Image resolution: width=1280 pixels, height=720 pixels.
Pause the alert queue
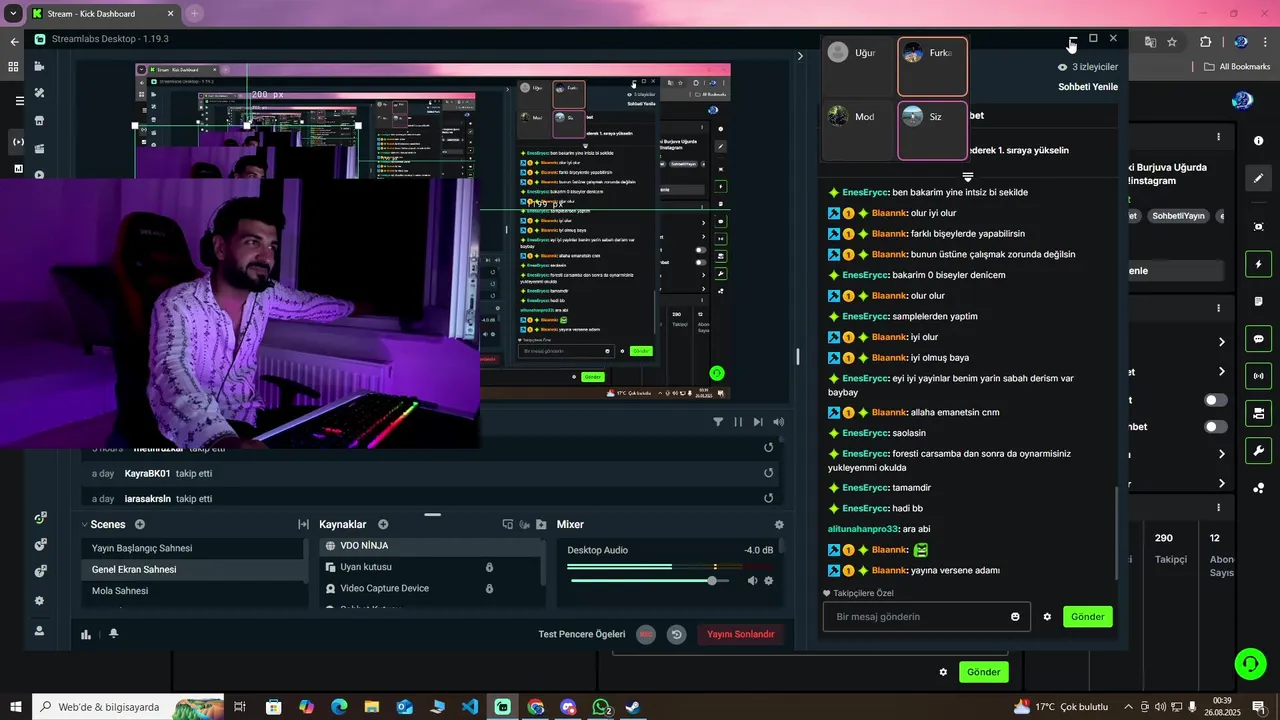[x=738, y=422]
